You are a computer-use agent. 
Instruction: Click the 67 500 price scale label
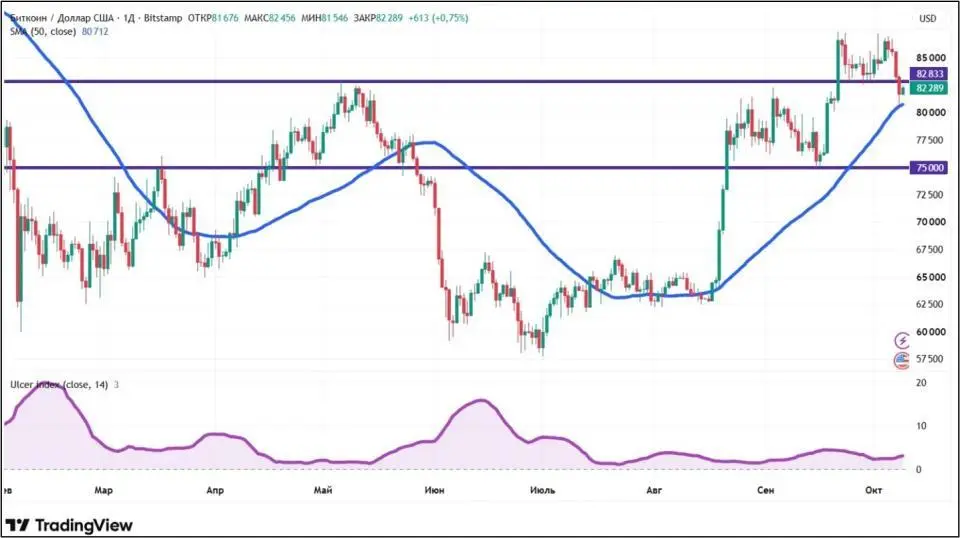tap(931, 250)
